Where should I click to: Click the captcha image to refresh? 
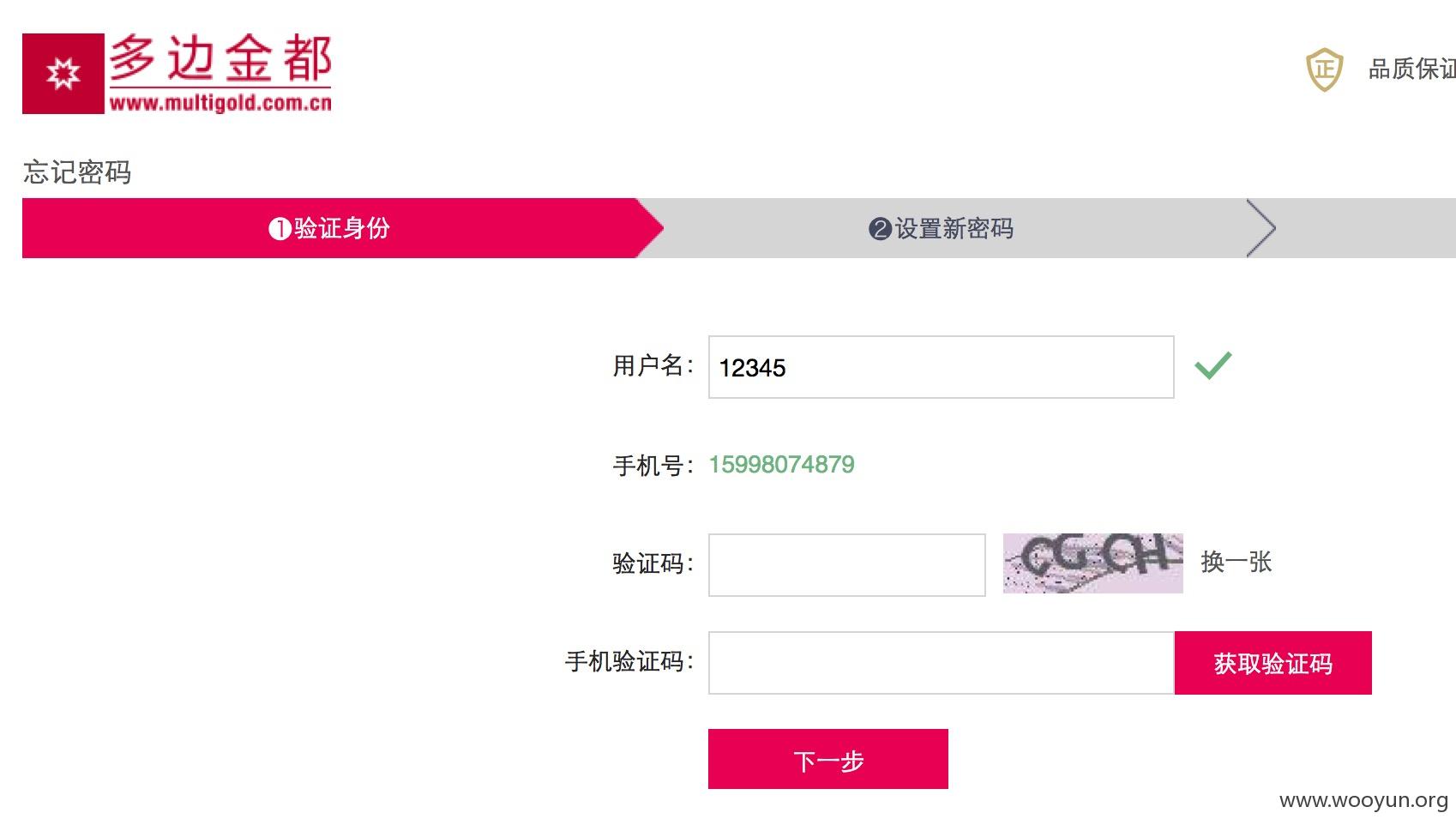1092,563
